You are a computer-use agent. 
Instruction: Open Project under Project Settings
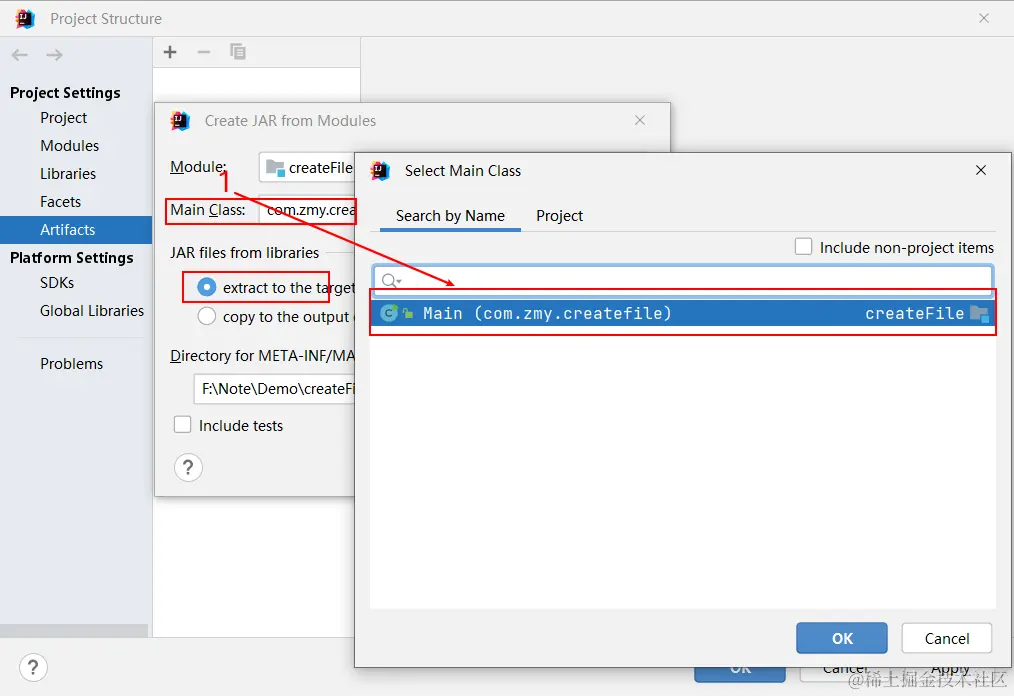(63, 118)
